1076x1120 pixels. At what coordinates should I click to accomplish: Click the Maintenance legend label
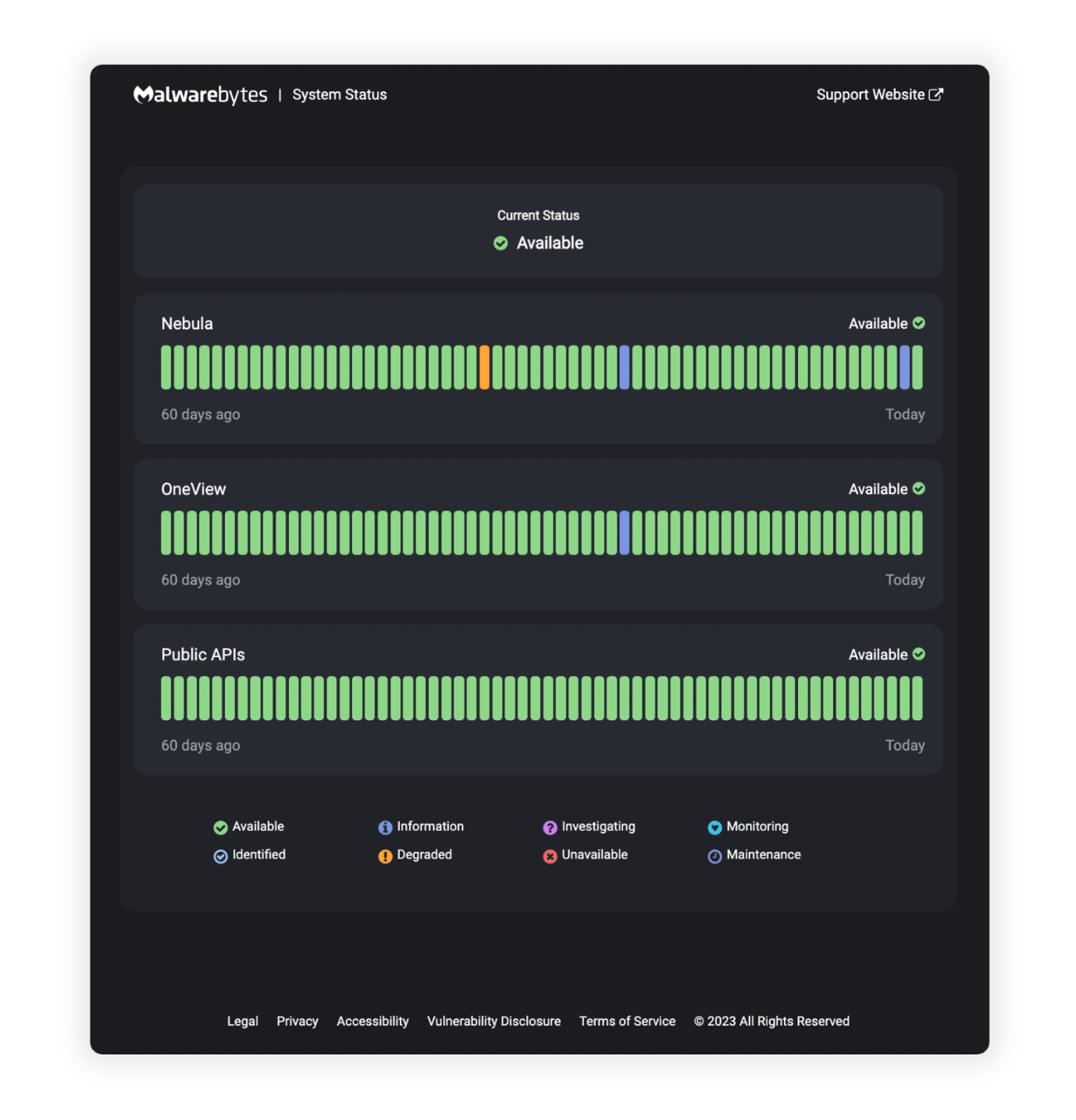coord(764,855)
